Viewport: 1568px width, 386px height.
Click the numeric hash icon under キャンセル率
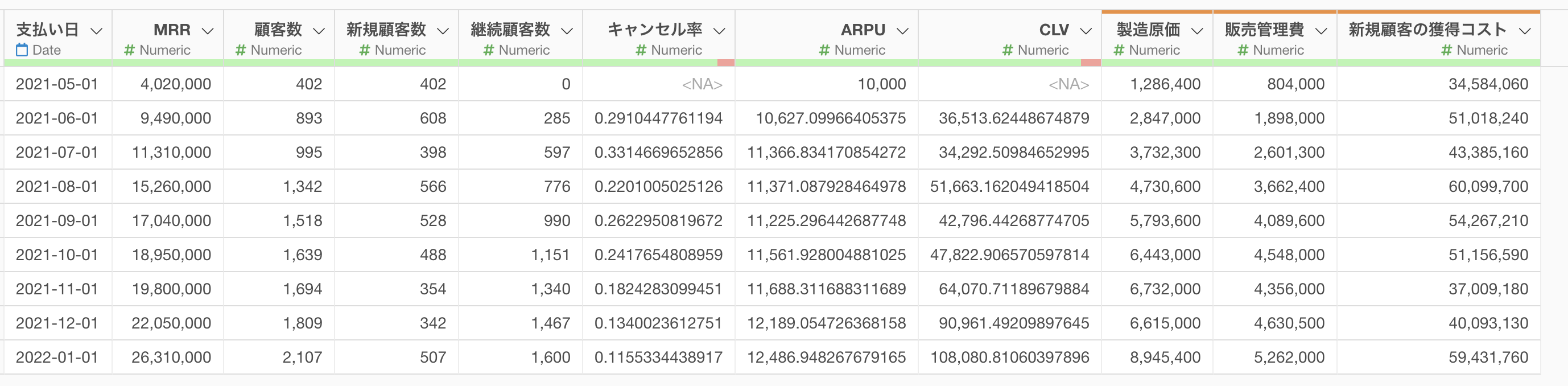click(x=641, y=51)
